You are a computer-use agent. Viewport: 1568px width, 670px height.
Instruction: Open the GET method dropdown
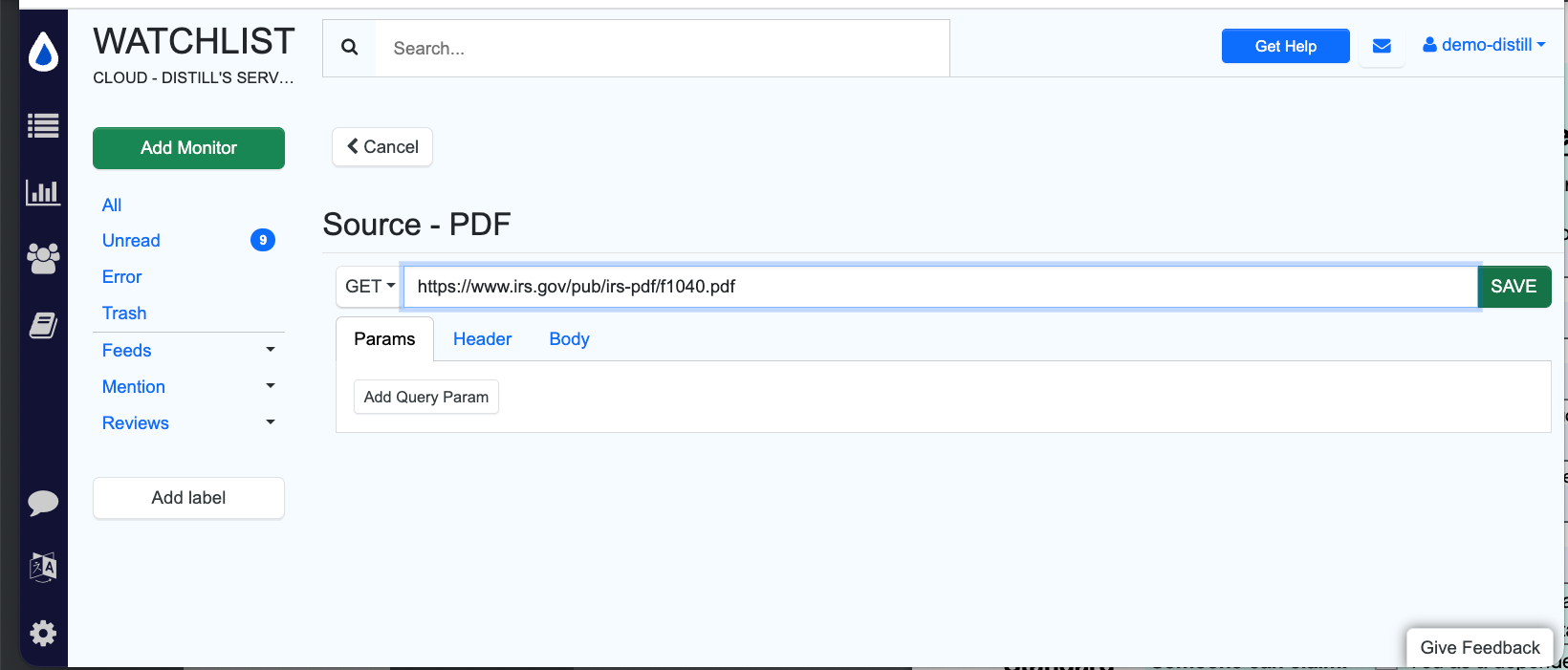pyautogui.click(x=370, y=287)
